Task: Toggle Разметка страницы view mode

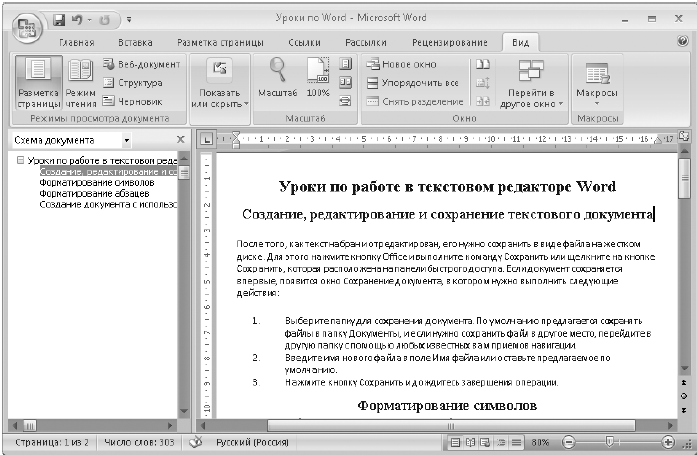Action: pos(38,83)
